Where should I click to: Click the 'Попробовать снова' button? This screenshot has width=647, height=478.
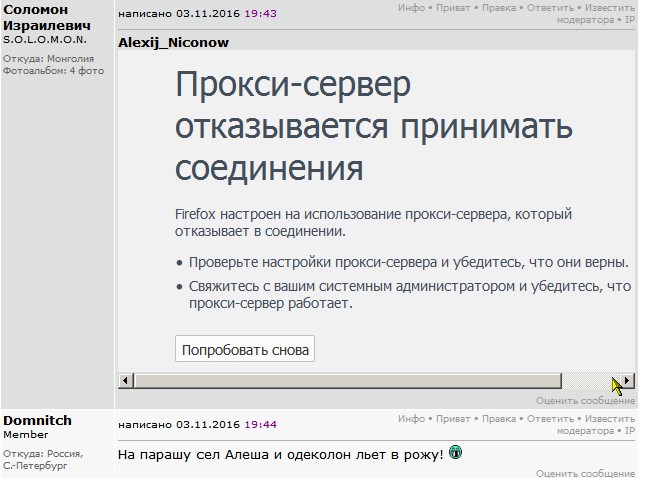pyautogui.click(x=245, y=349)
